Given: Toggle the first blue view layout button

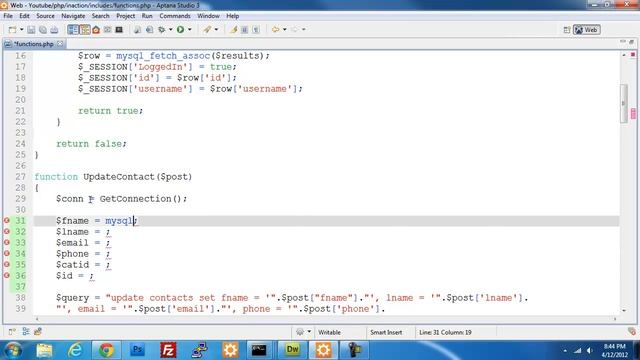Looking at the screenshot, I should pyautogui.click(x=73, y=30).
